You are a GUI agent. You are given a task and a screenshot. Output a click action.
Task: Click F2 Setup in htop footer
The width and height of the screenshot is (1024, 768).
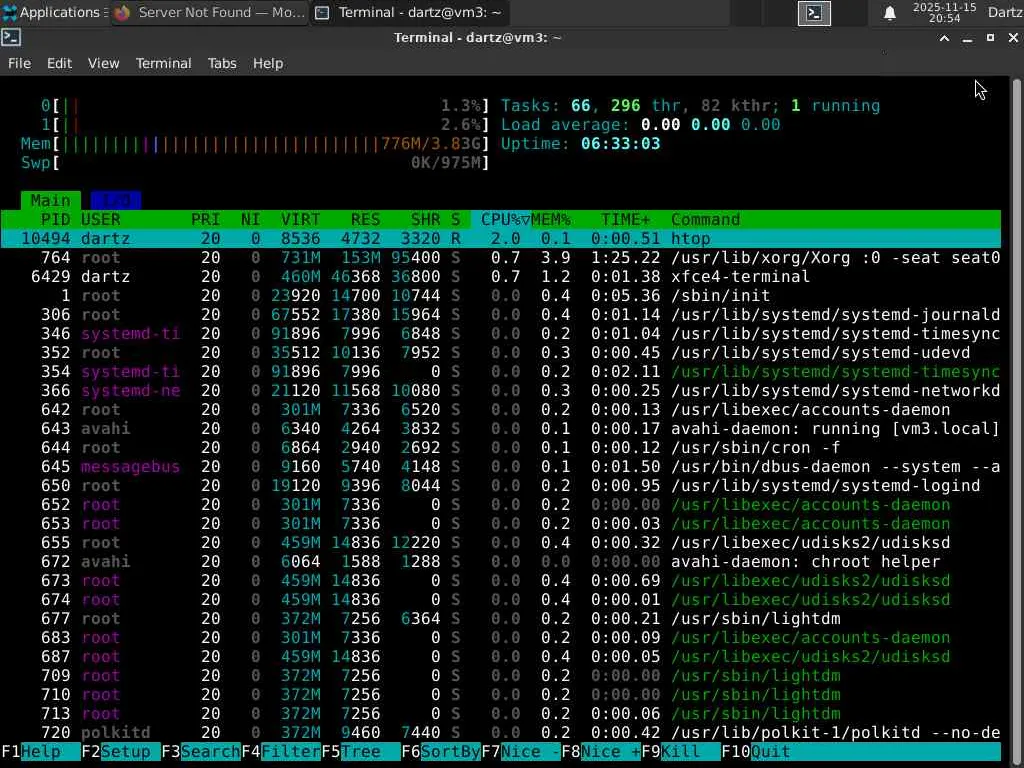[x=121, y=752]
